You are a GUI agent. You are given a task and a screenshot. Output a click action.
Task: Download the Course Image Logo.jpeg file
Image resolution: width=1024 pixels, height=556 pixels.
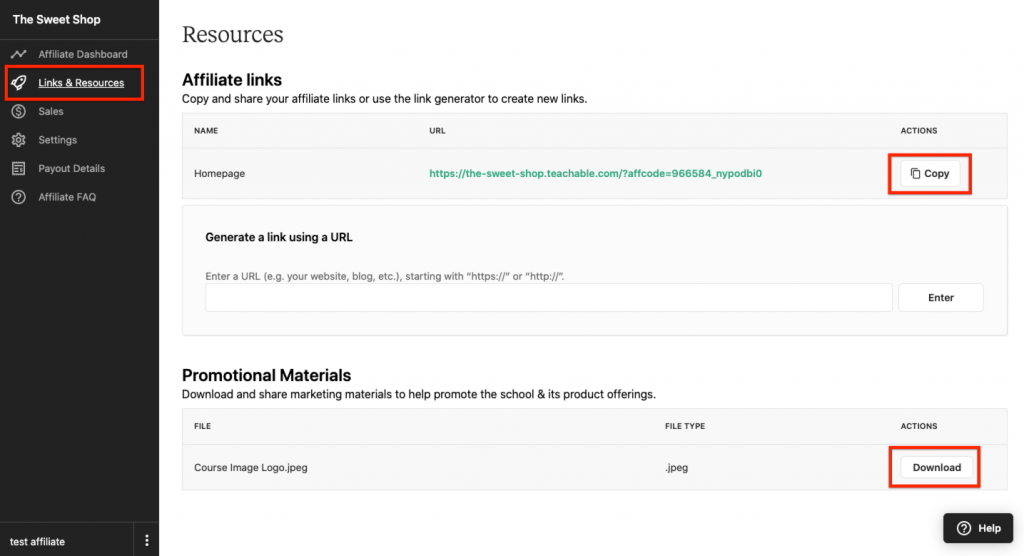936,467
